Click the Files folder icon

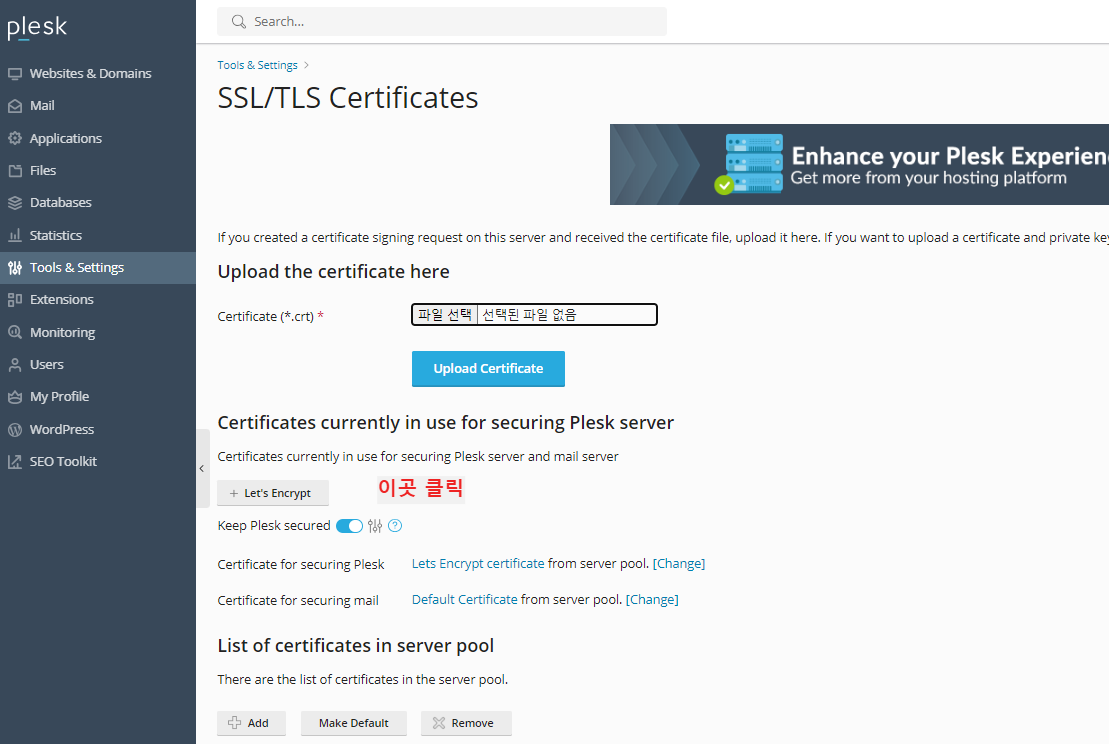[15, 170]
